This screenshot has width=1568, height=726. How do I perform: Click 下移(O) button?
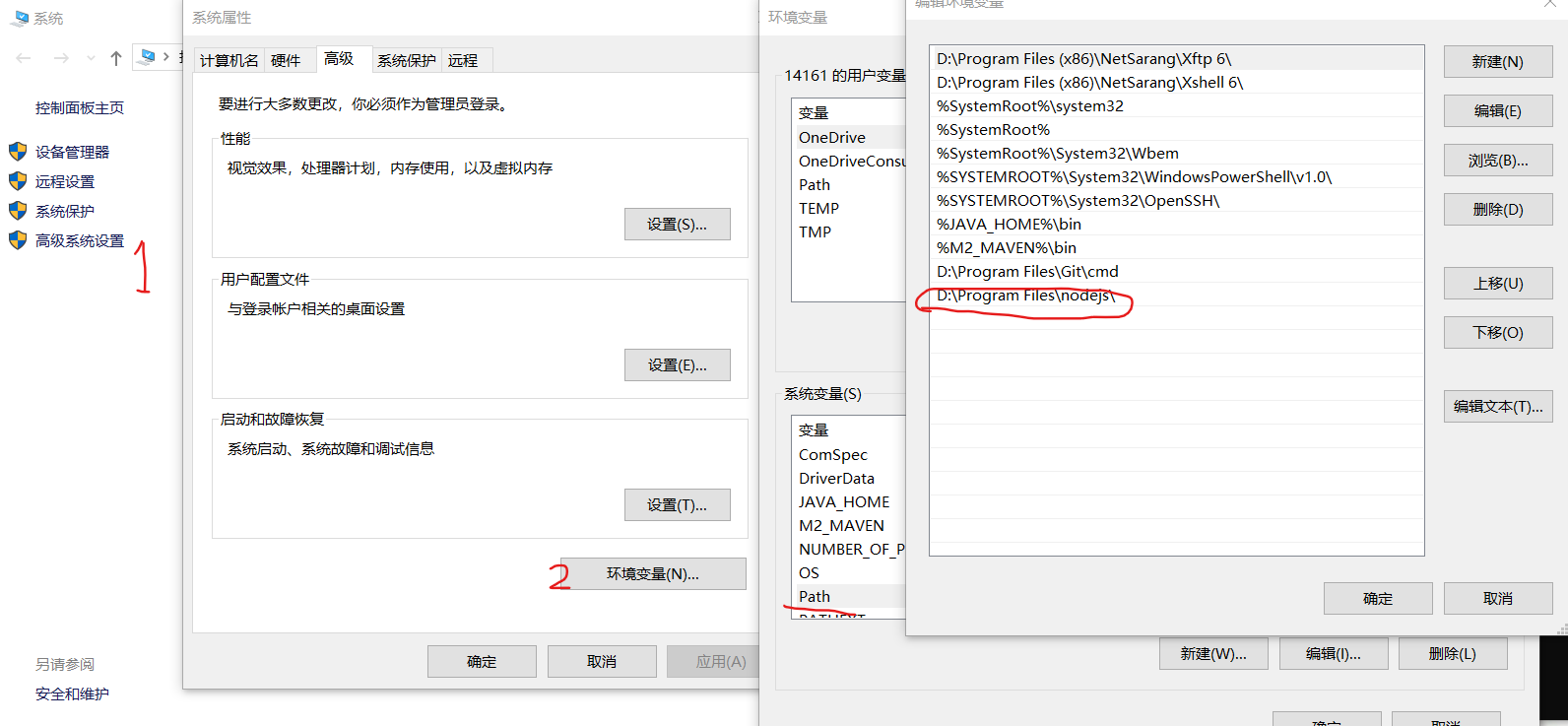[x=1498, y=332]
